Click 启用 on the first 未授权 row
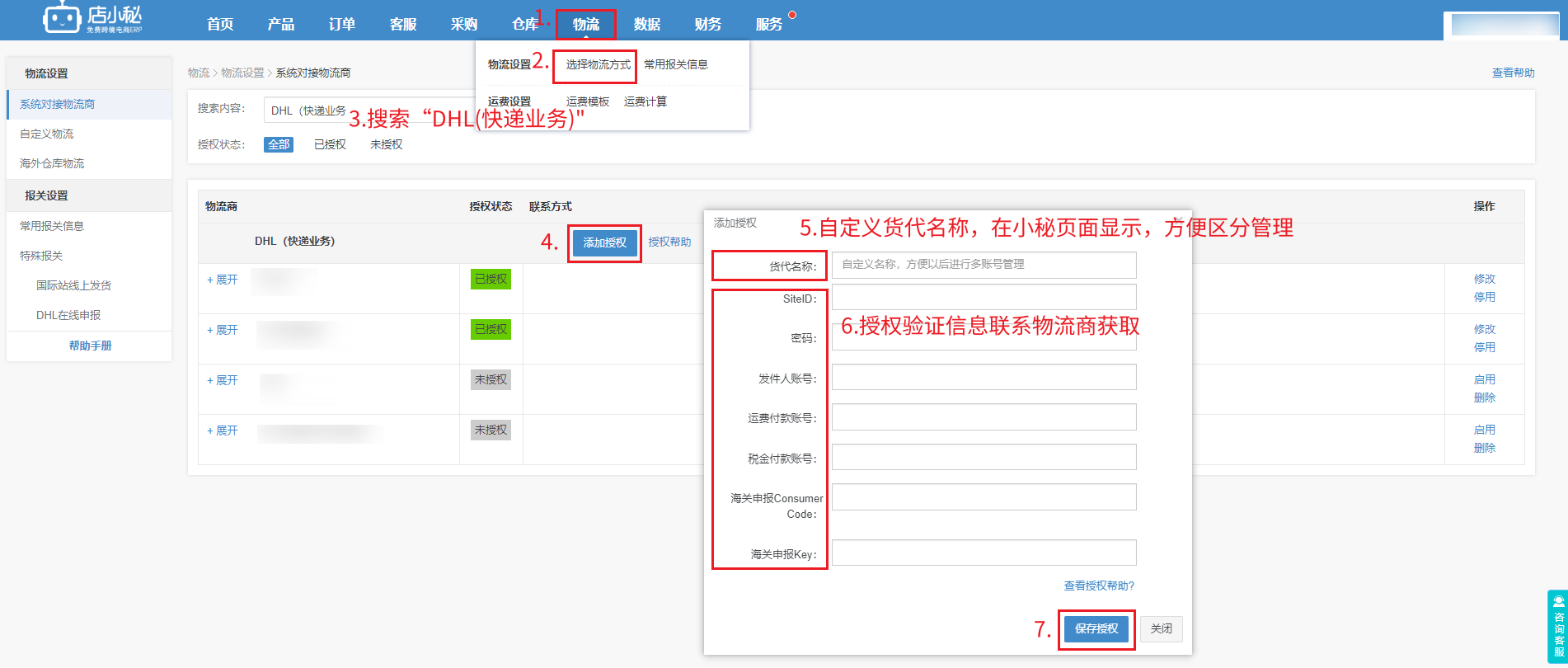Image resolution: width=1568 pixels, height=668 pixels. coord(1485,379)
